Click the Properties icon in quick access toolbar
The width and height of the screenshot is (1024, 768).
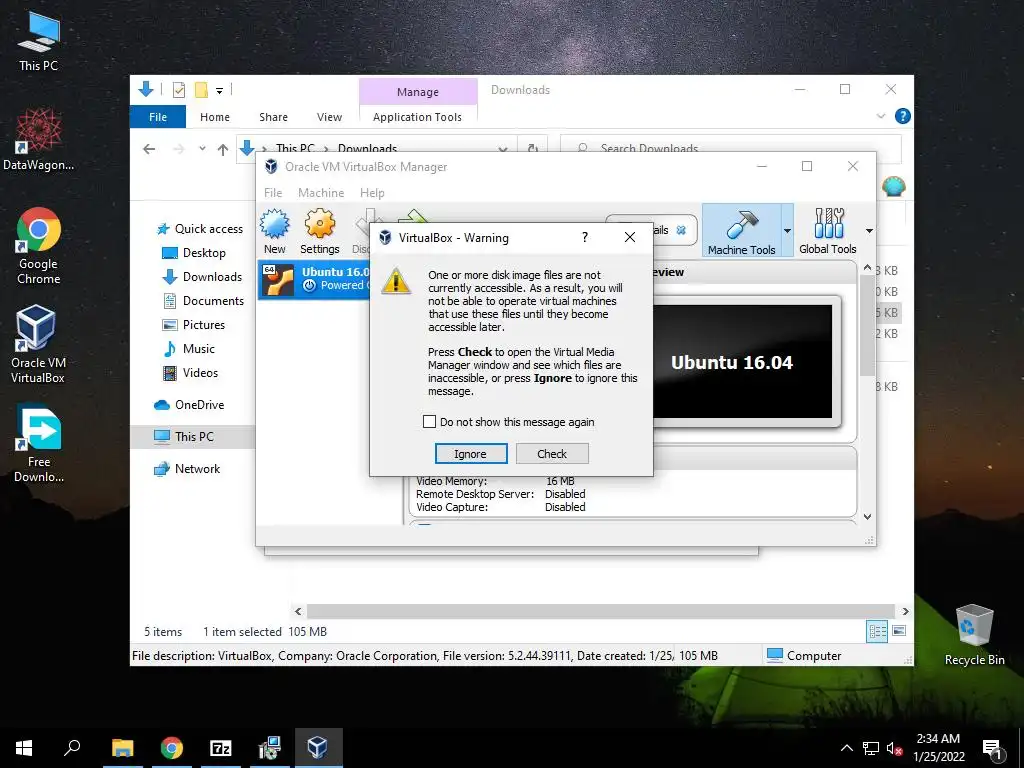tap(178, 90)
